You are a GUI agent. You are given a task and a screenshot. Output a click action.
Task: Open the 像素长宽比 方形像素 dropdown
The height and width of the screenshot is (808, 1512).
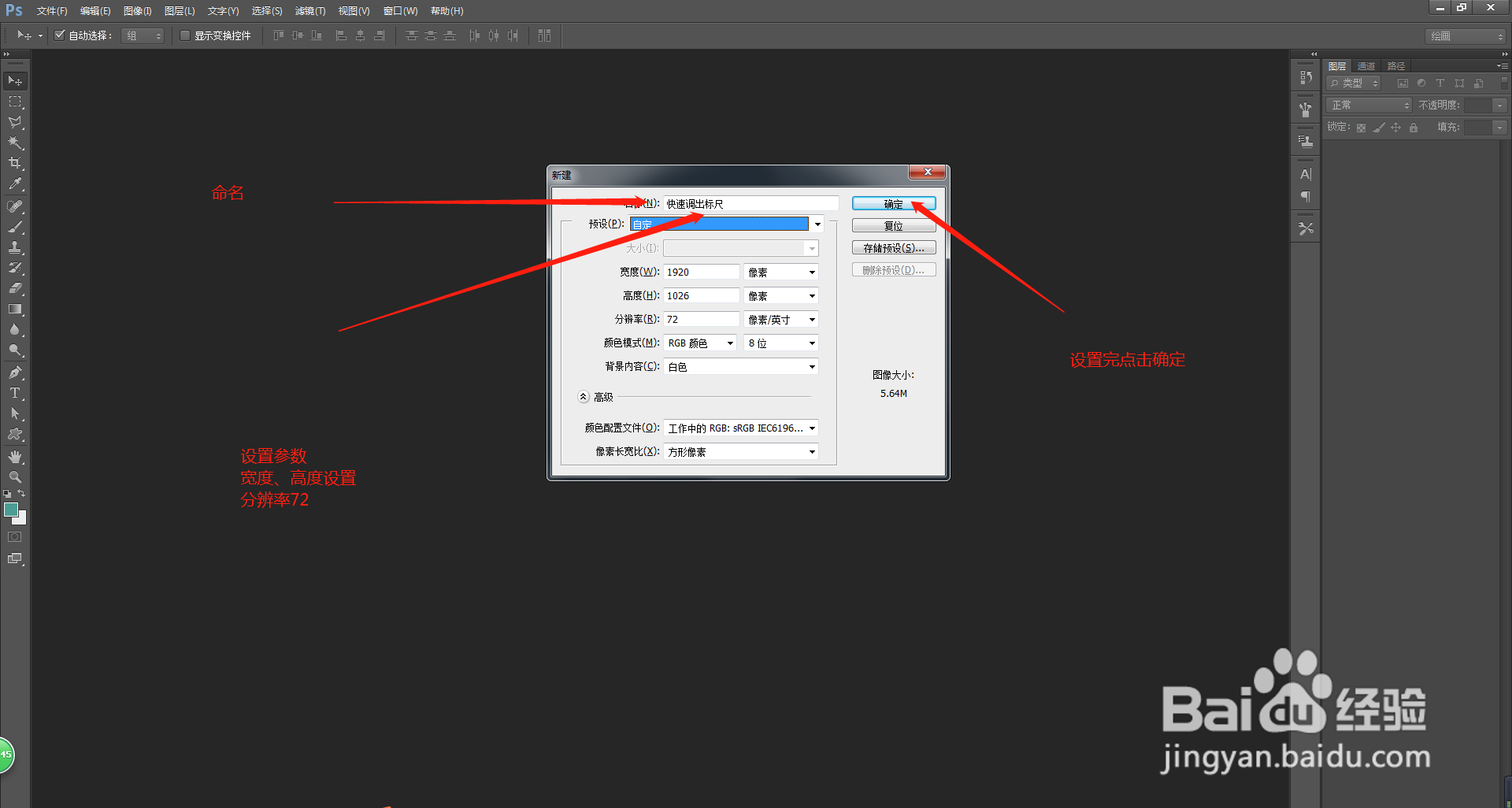click(741, 452)
